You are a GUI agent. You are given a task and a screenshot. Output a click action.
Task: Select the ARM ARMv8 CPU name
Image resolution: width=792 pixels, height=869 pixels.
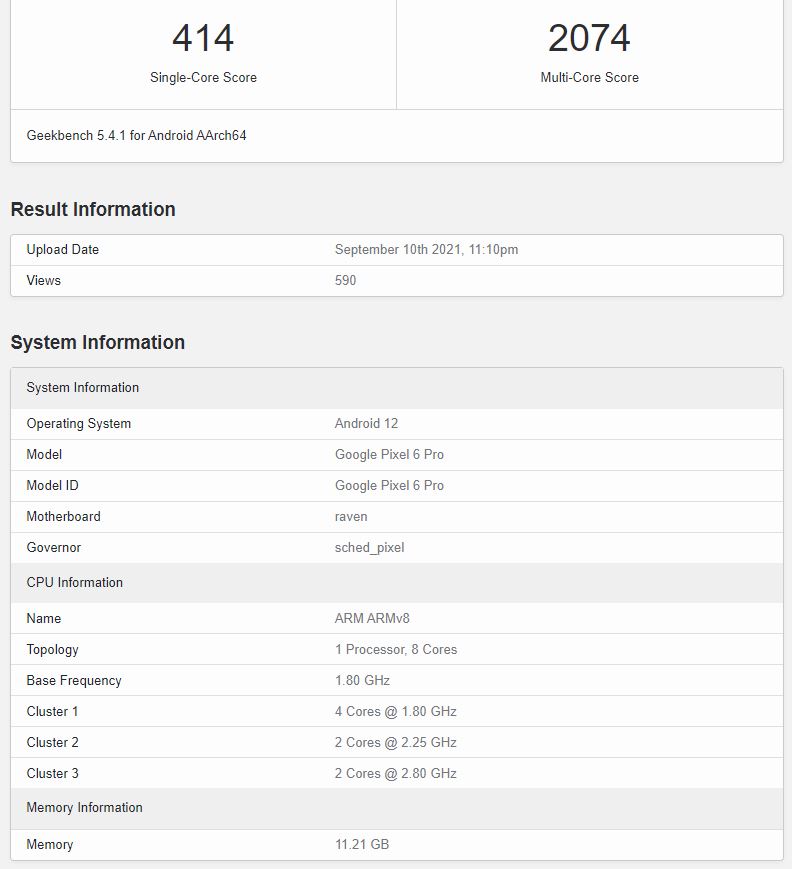coord(372,618)
